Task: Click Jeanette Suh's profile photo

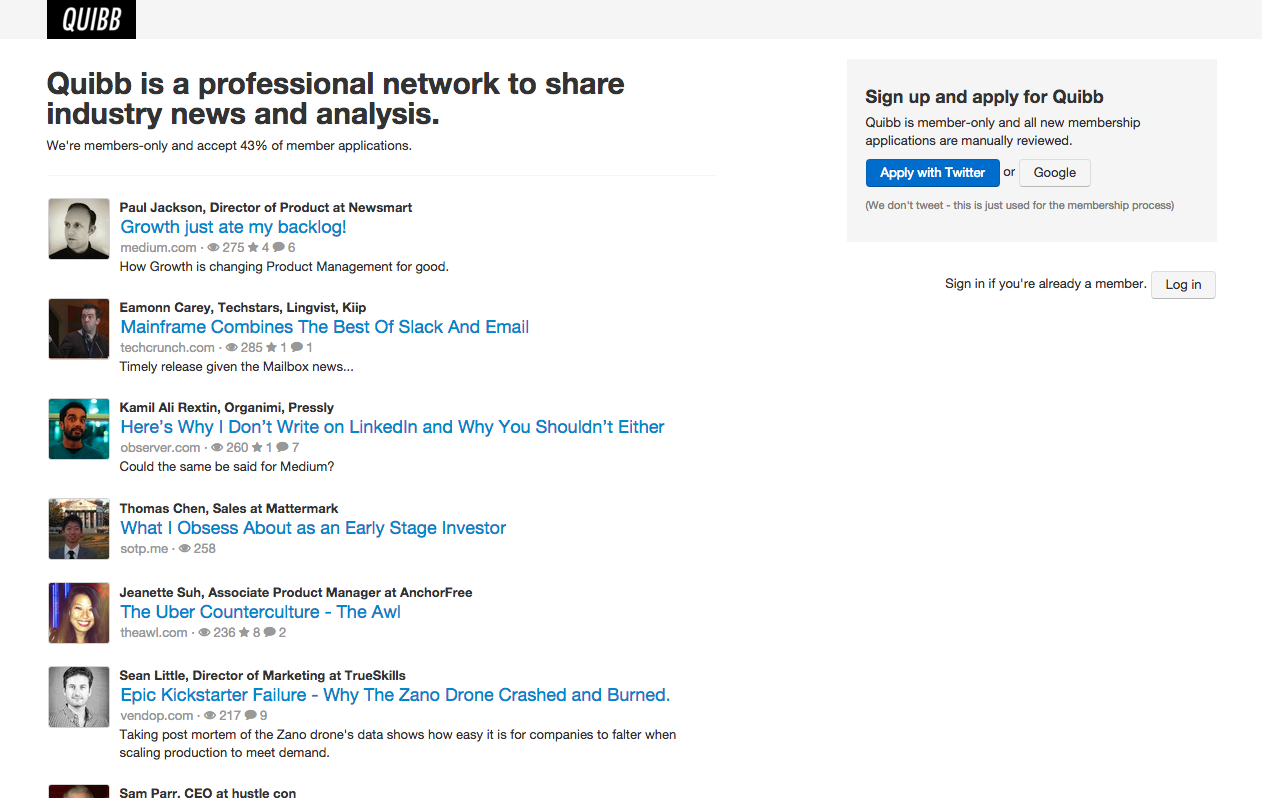Action: (79, 613)
